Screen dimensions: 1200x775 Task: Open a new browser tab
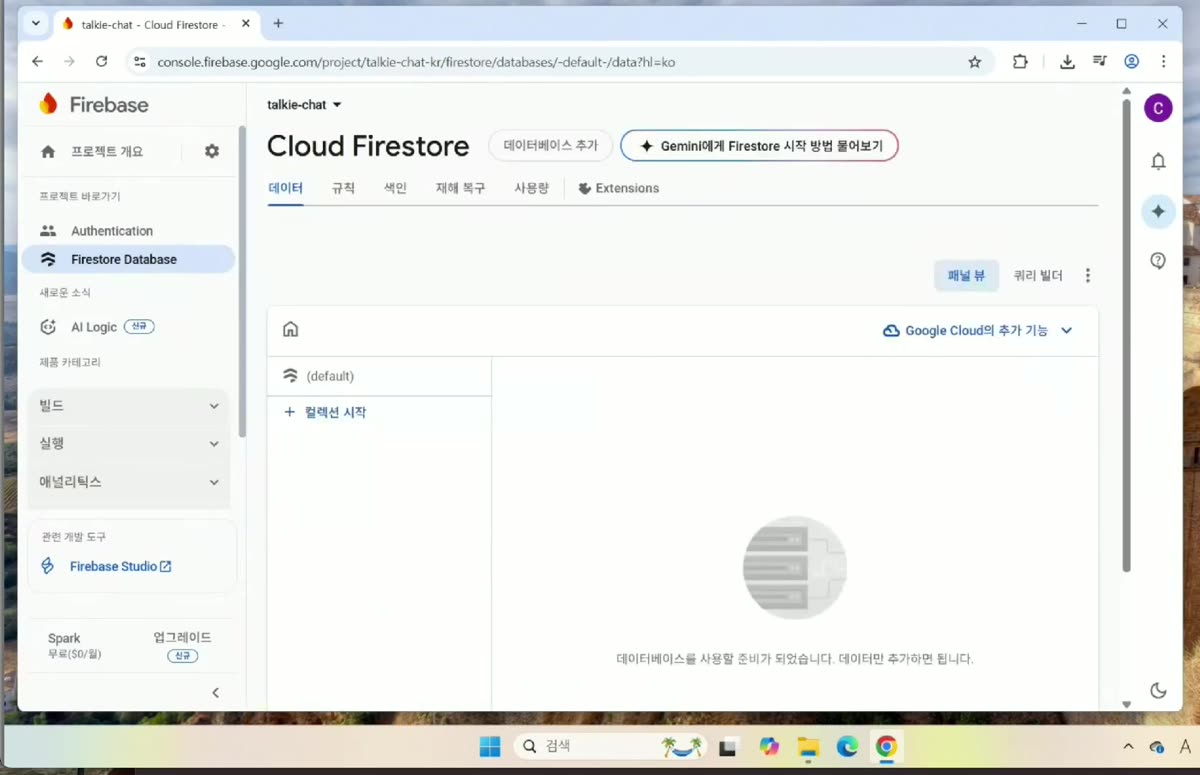coord(278,24)
